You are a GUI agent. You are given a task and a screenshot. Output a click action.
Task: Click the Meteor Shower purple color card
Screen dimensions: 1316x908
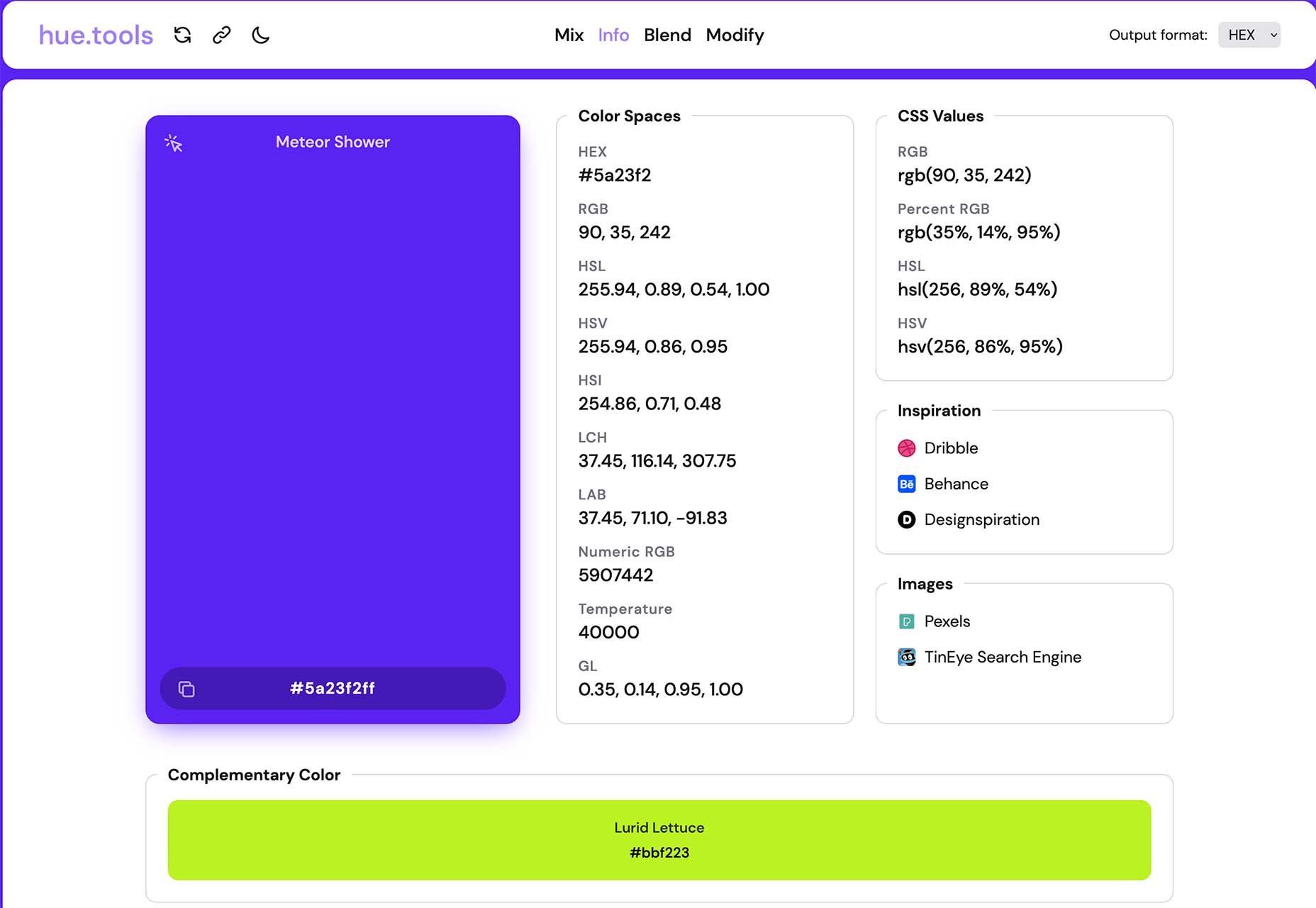333,397
